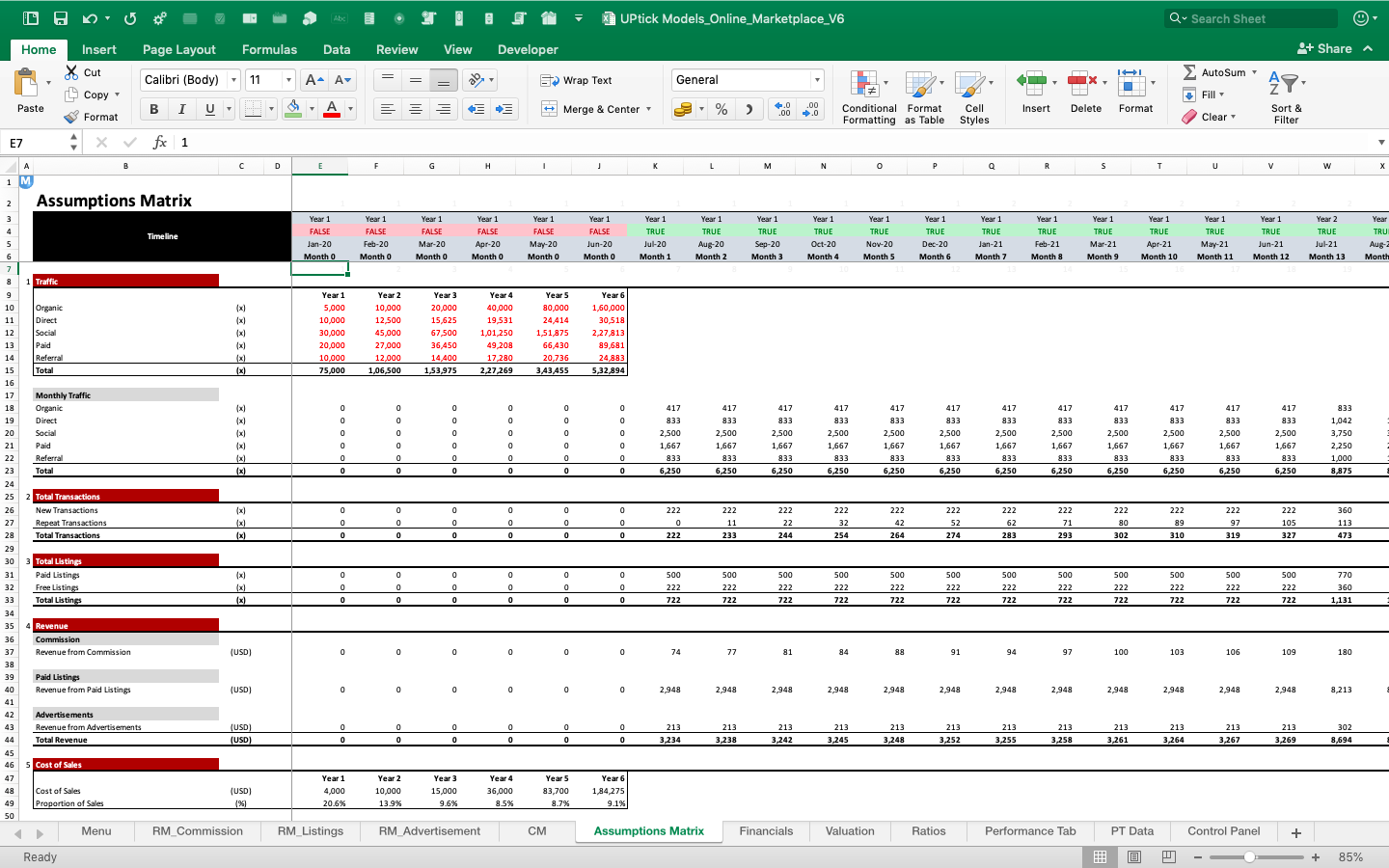The width and height of the screenshot is (1389, 868).
Task: Toggle bottom vertical alignment
Action: pyautogui.click(x=444, y=80)
